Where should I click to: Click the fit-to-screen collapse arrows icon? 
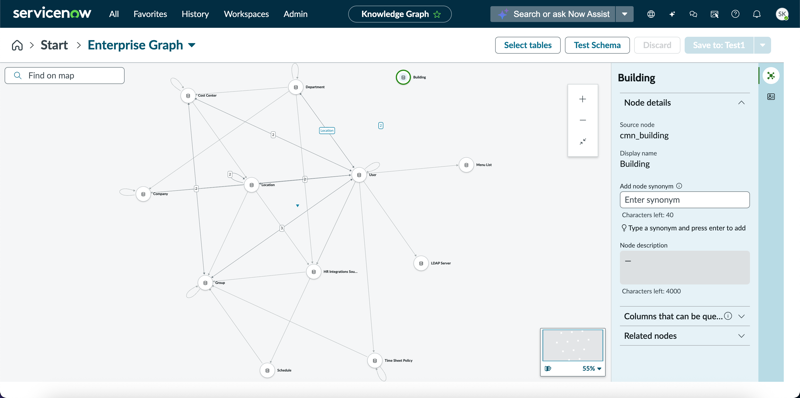(x=583, y=142)
